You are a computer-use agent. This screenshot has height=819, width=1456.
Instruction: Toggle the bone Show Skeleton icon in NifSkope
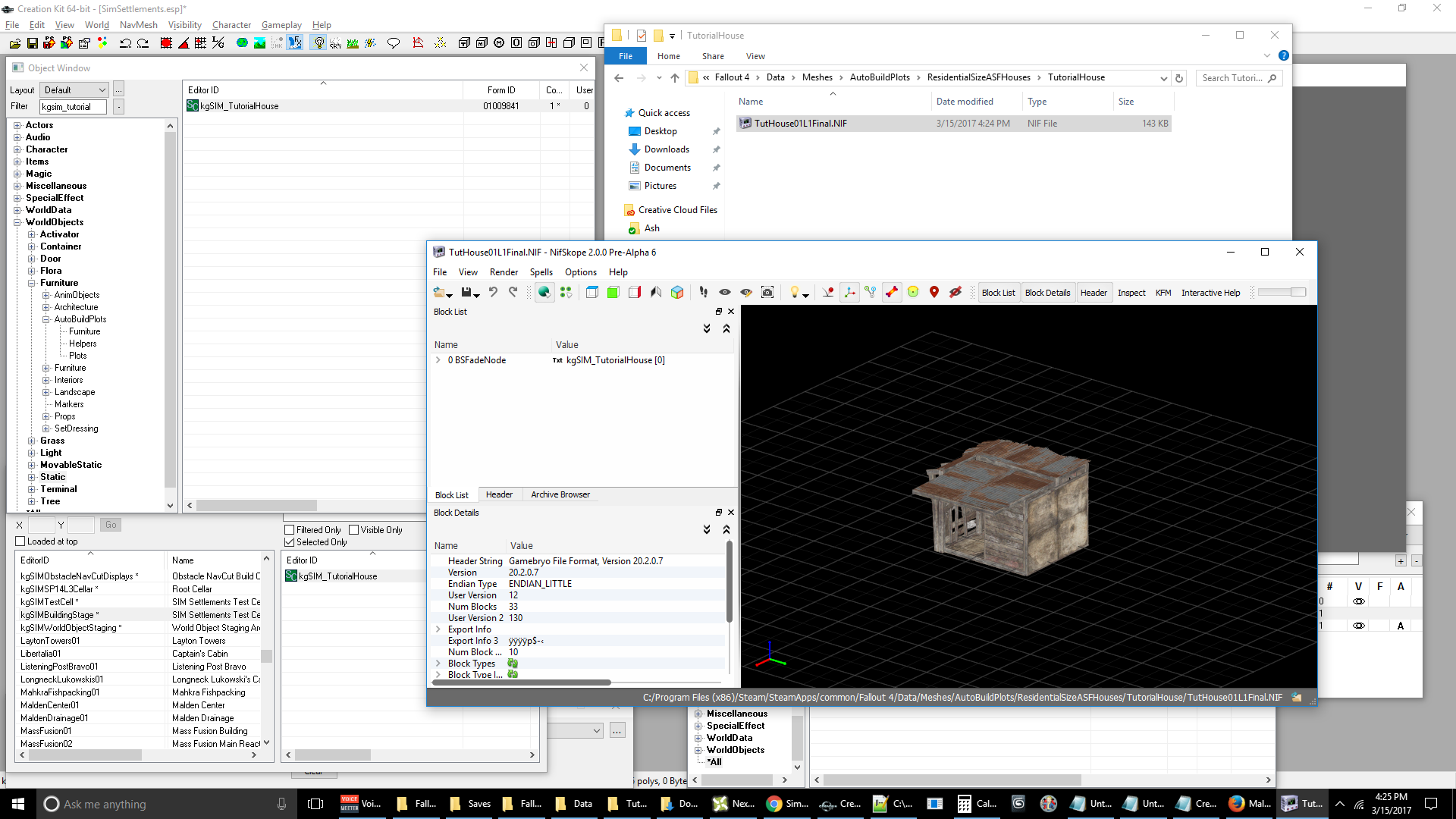(892, 293)
